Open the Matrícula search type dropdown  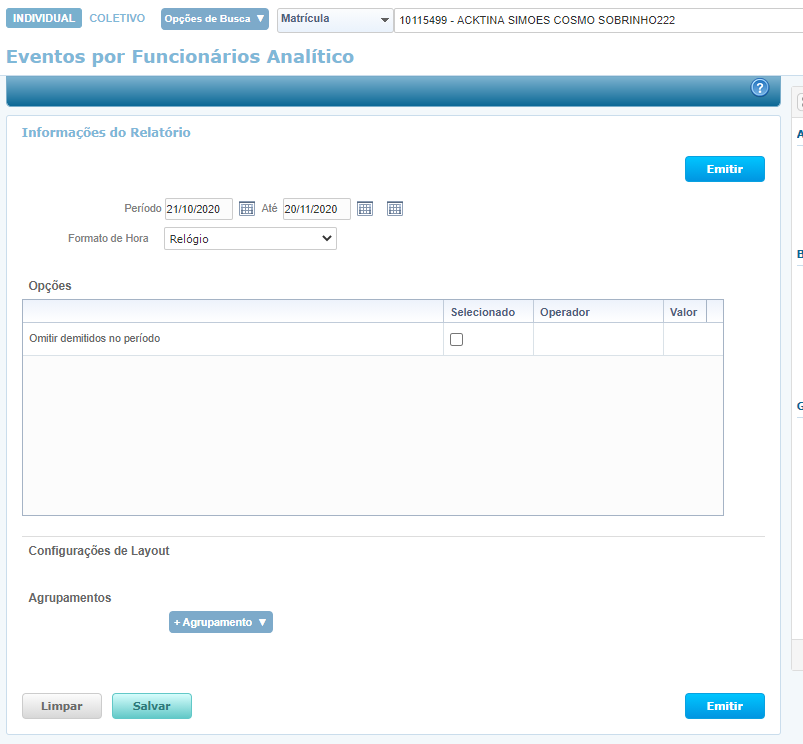[x=335, y=20]
